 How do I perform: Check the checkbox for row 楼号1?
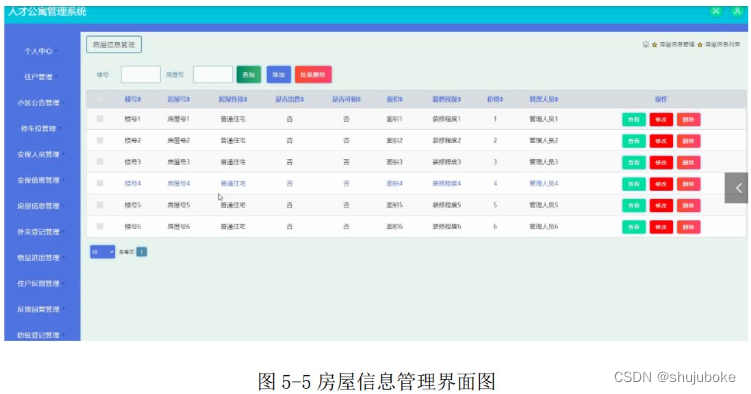(x=100, y=119)
